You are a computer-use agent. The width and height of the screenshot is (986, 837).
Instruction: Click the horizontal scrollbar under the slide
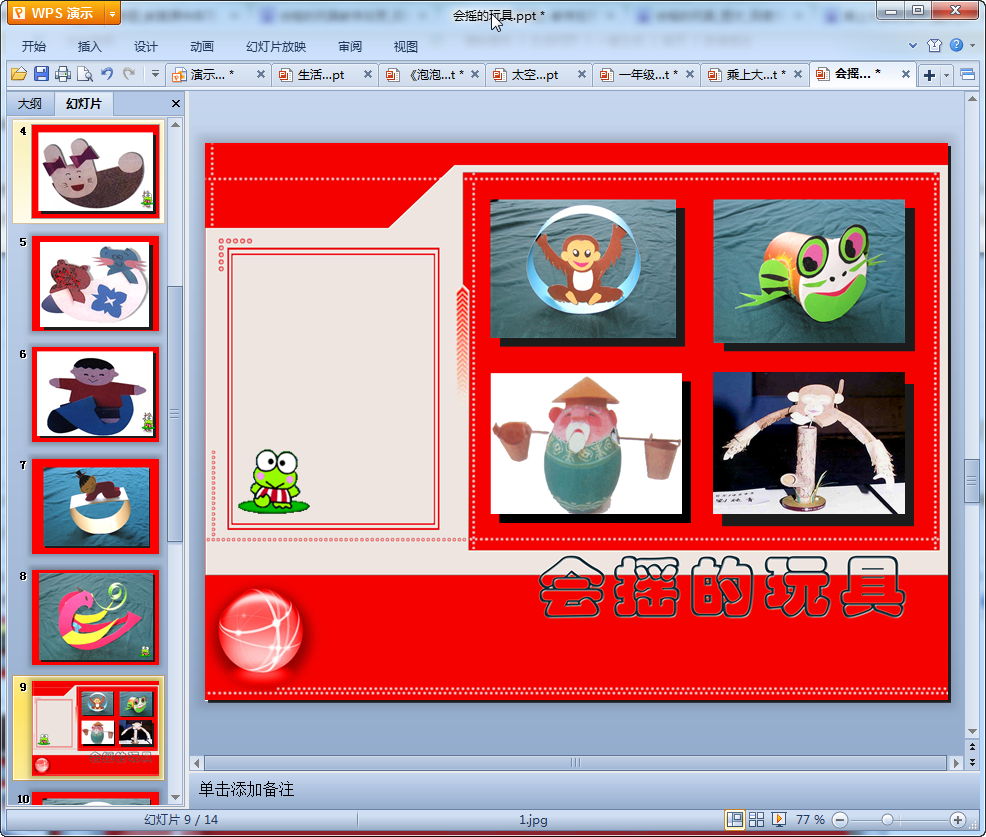(x=575, y=763)
